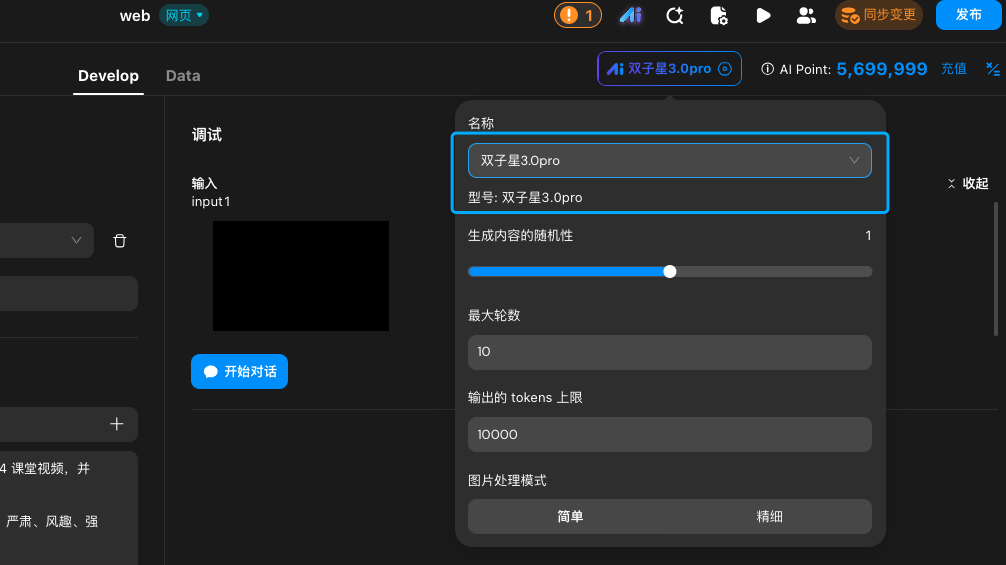Select 精细 image processing mode
The height and width of the screenshot is (565, 1006).
pyautogui.click(x=770, y=516)
